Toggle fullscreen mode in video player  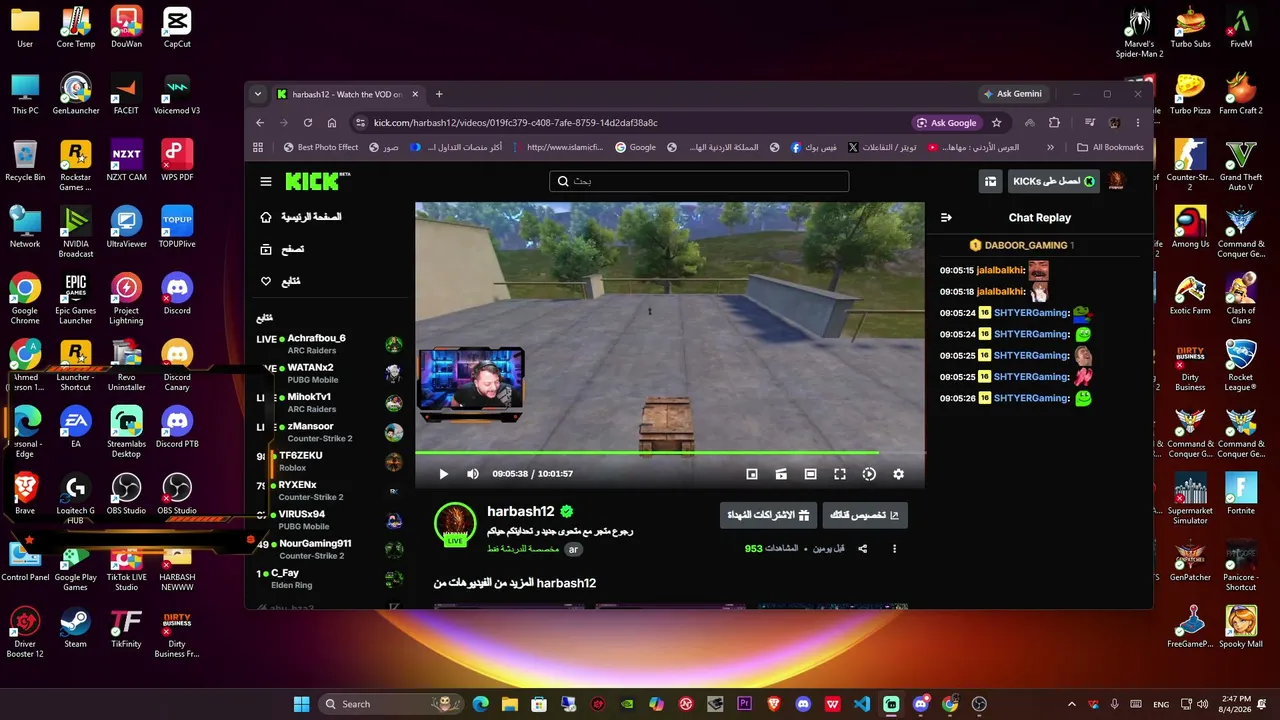[x=840, y=474]
